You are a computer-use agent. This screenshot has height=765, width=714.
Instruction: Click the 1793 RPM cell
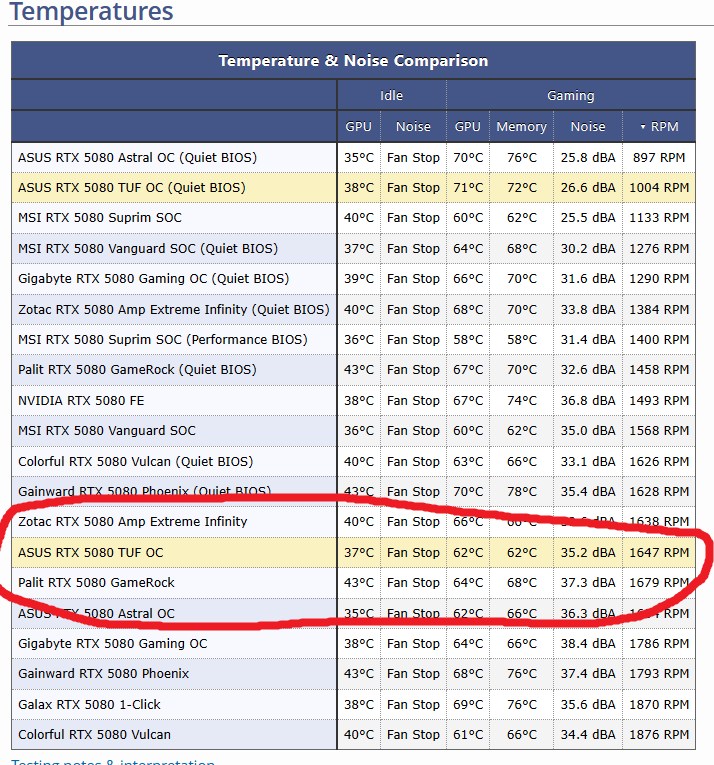pos(659,674)
